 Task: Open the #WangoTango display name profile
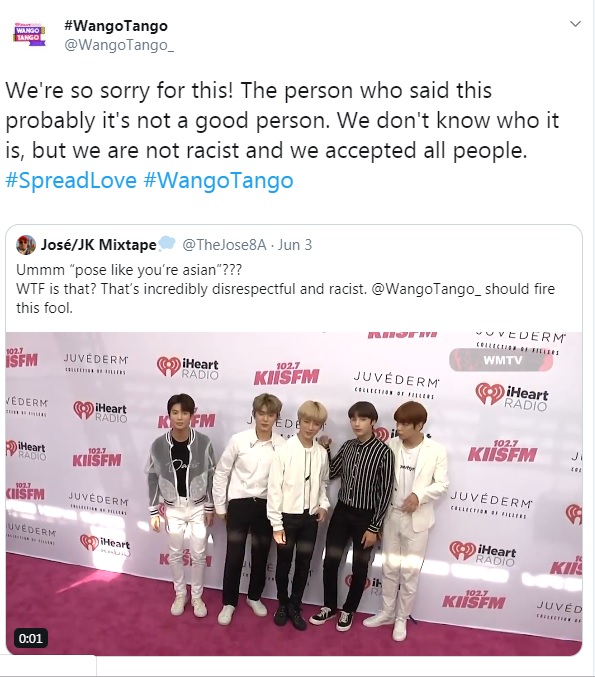(116, 26)
